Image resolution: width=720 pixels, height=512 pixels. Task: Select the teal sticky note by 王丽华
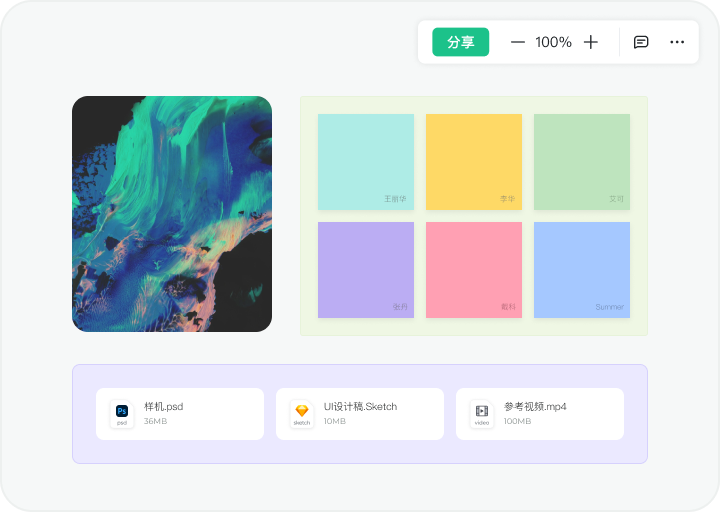click(366, 162)
